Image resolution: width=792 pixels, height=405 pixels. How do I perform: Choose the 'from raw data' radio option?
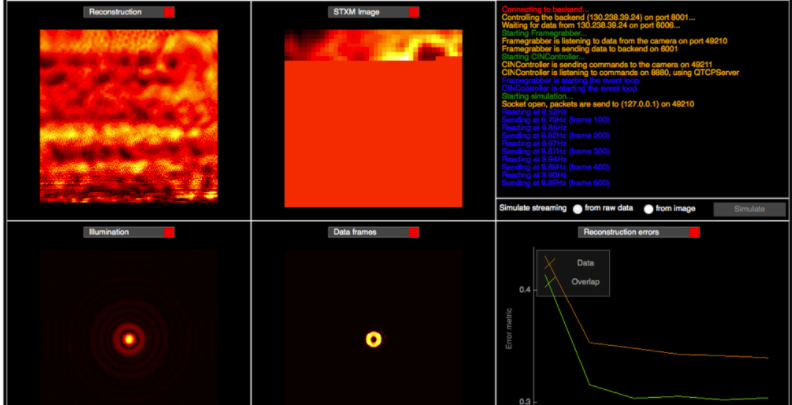577,210
